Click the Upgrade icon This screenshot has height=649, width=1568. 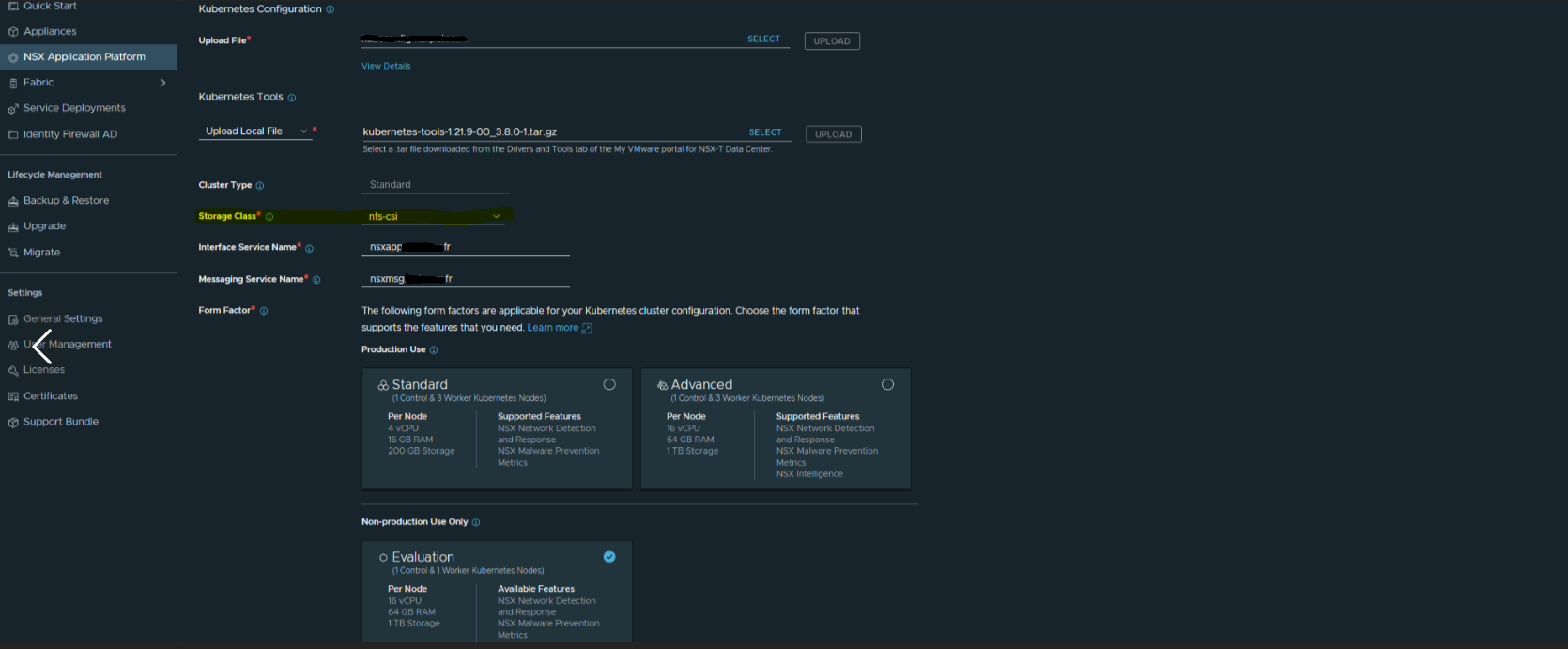pos(13,227)
